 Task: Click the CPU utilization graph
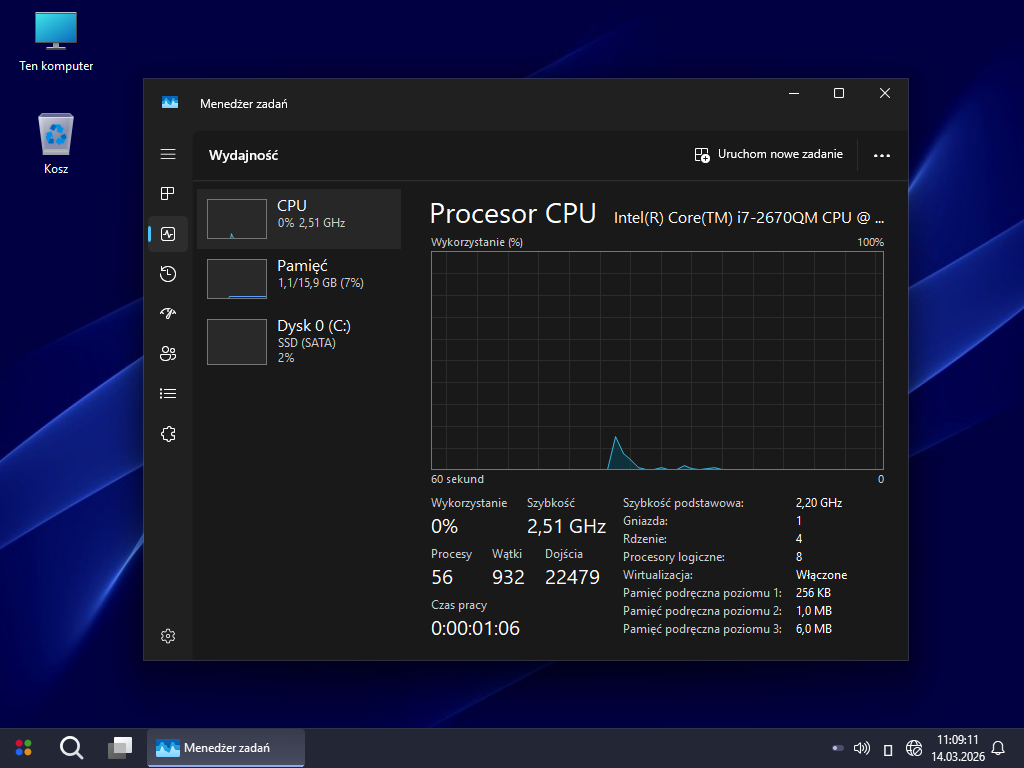point(657,360)
